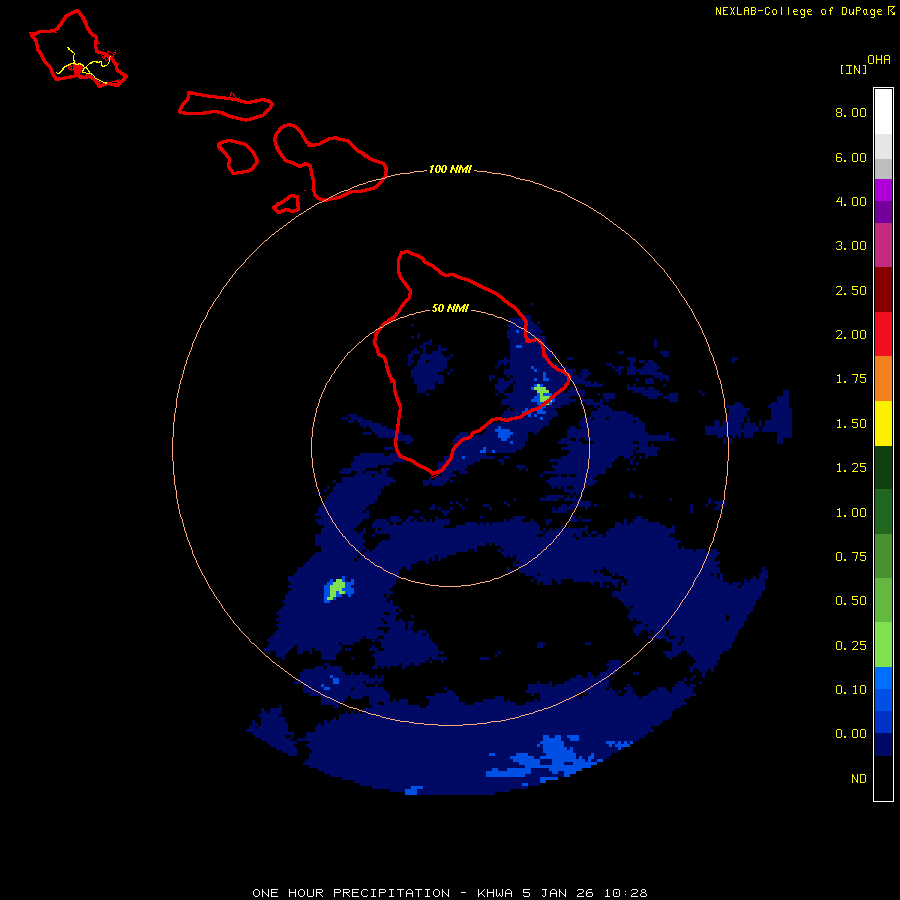Screen dimensions: 900x900
Task: Click the 50 NMI range ring label
Action: (x=450, y=308)
